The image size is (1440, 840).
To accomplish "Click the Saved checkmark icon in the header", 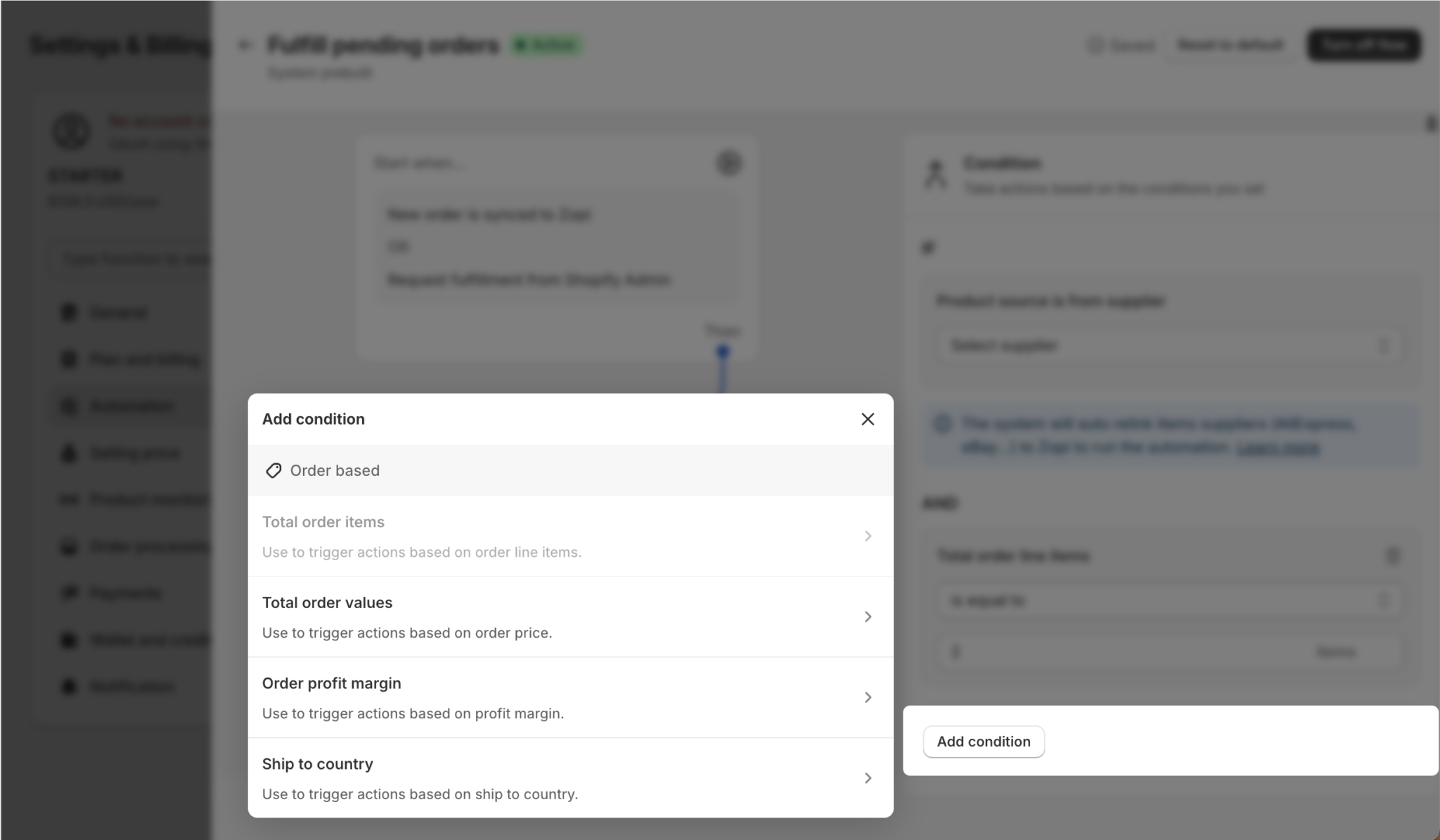I will 1095,44.
